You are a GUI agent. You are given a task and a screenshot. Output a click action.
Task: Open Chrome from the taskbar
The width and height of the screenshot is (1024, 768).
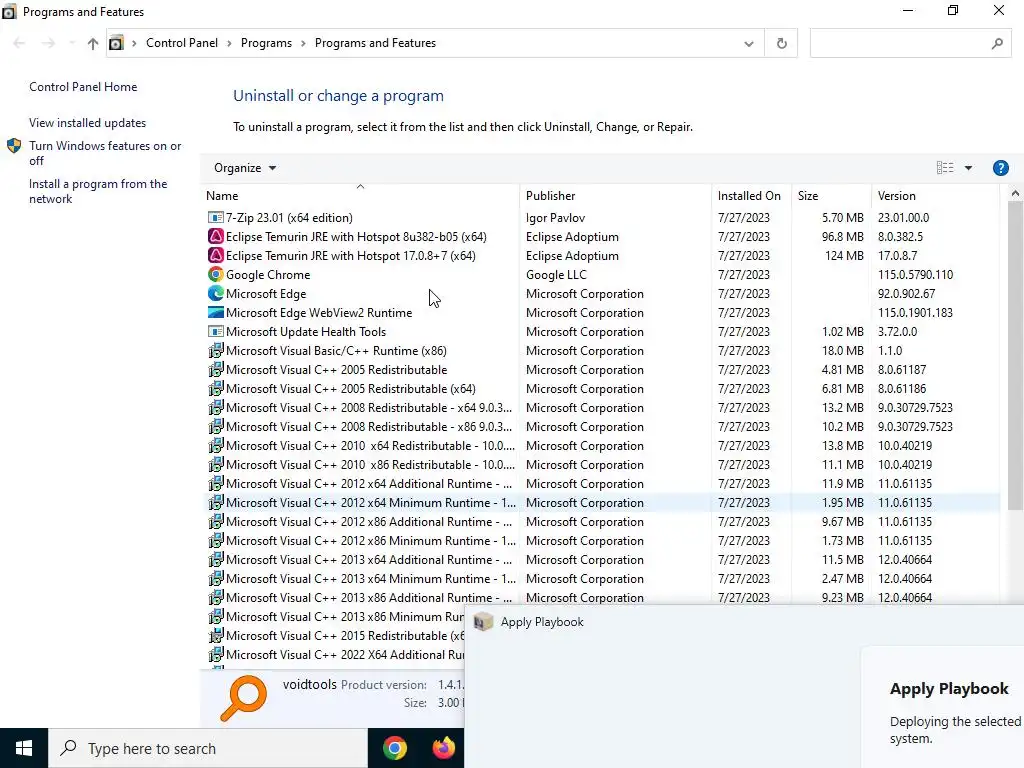point(394,748)
